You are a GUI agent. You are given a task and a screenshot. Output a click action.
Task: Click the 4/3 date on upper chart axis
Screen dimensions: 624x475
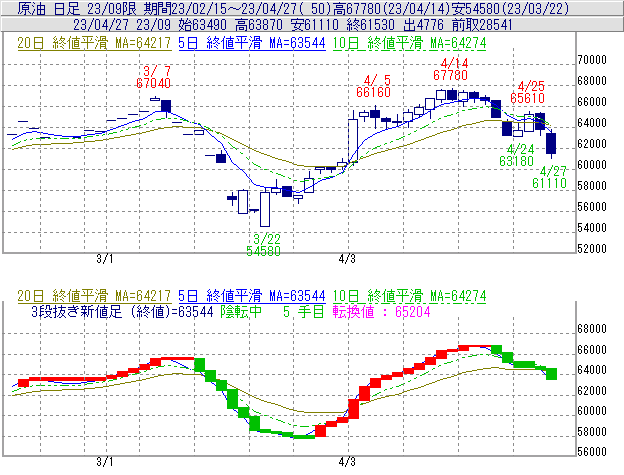(x=347, y=259)
